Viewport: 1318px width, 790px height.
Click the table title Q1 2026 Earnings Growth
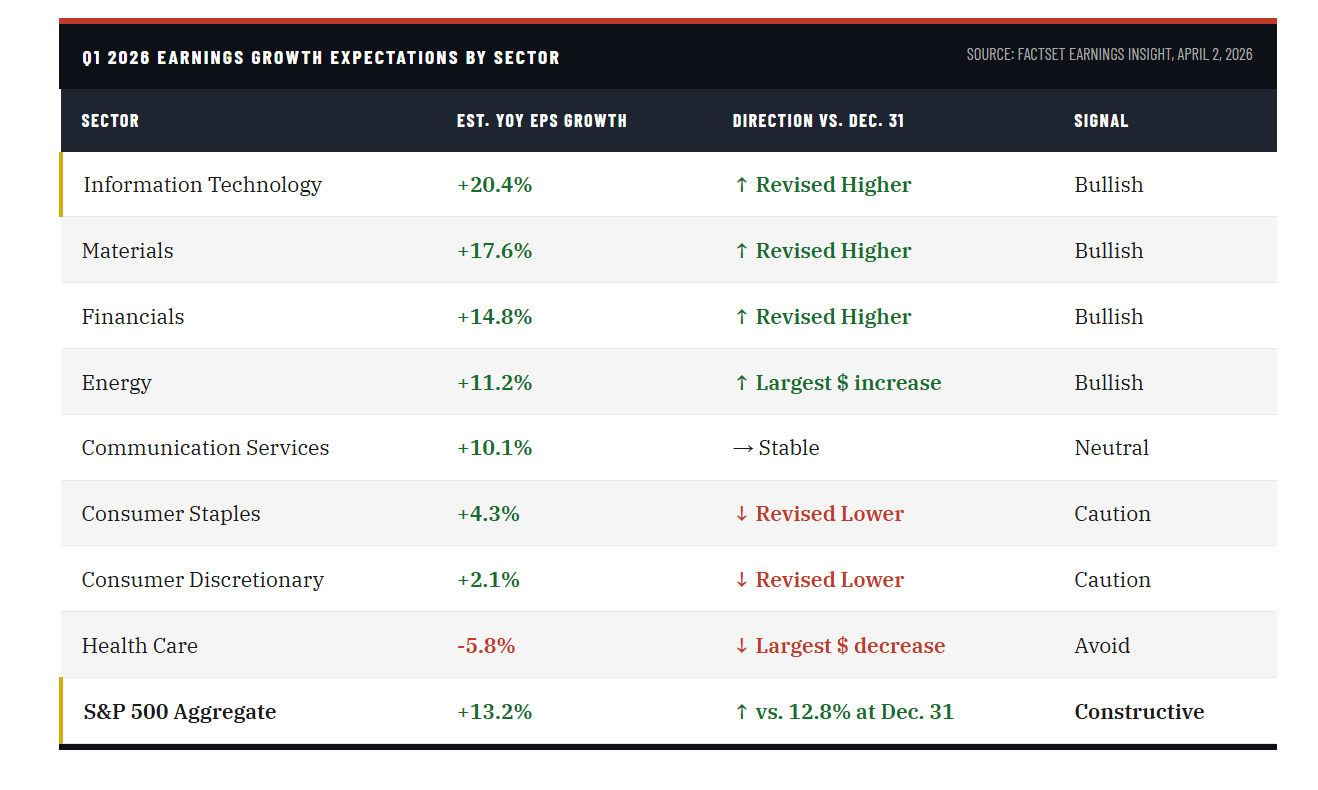[x=321, y=58]
